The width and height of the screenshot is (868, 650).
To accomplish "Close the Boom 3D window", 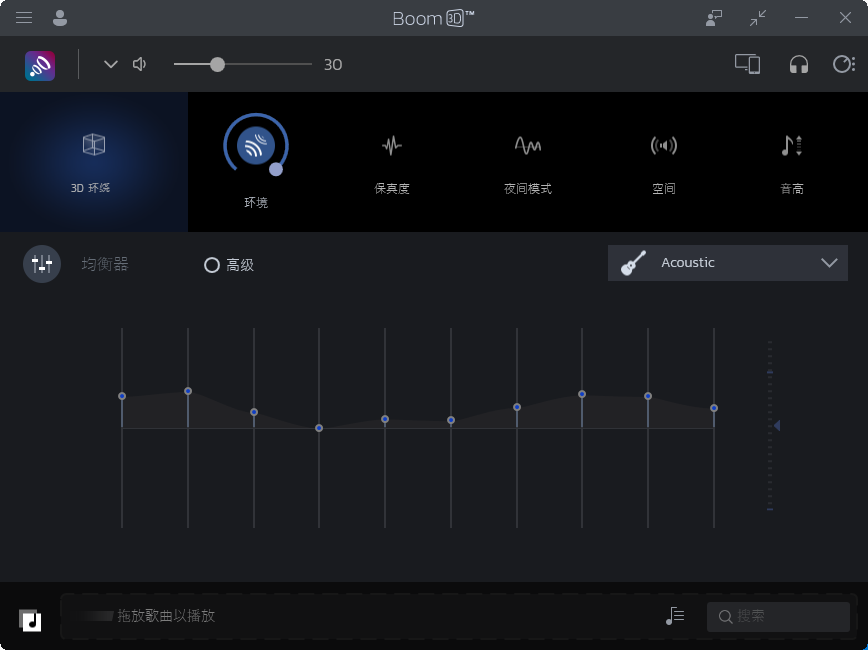I will [x=845, y=18].
